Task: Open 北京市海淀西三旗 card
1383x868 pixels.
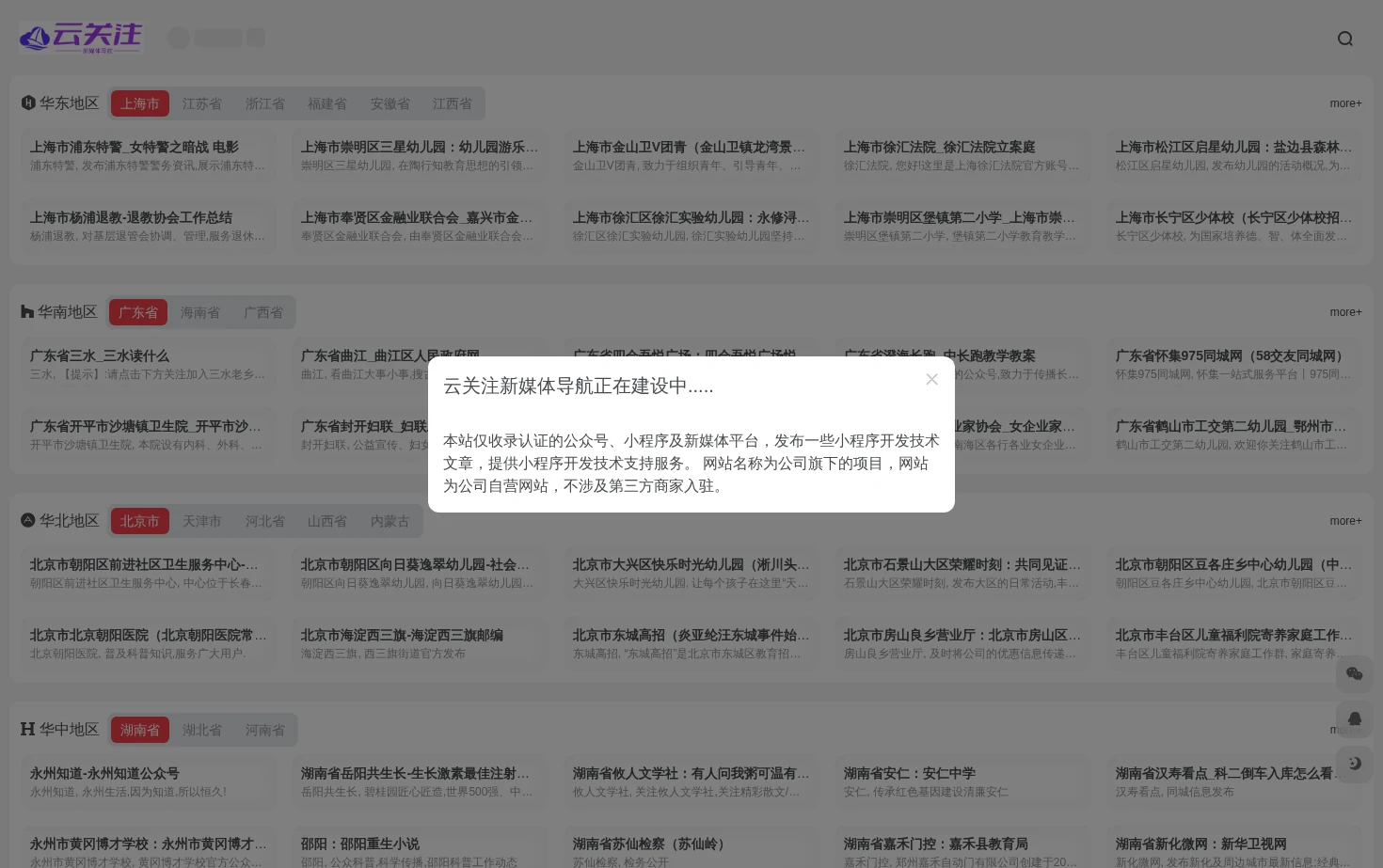Action: click(420, 644)
